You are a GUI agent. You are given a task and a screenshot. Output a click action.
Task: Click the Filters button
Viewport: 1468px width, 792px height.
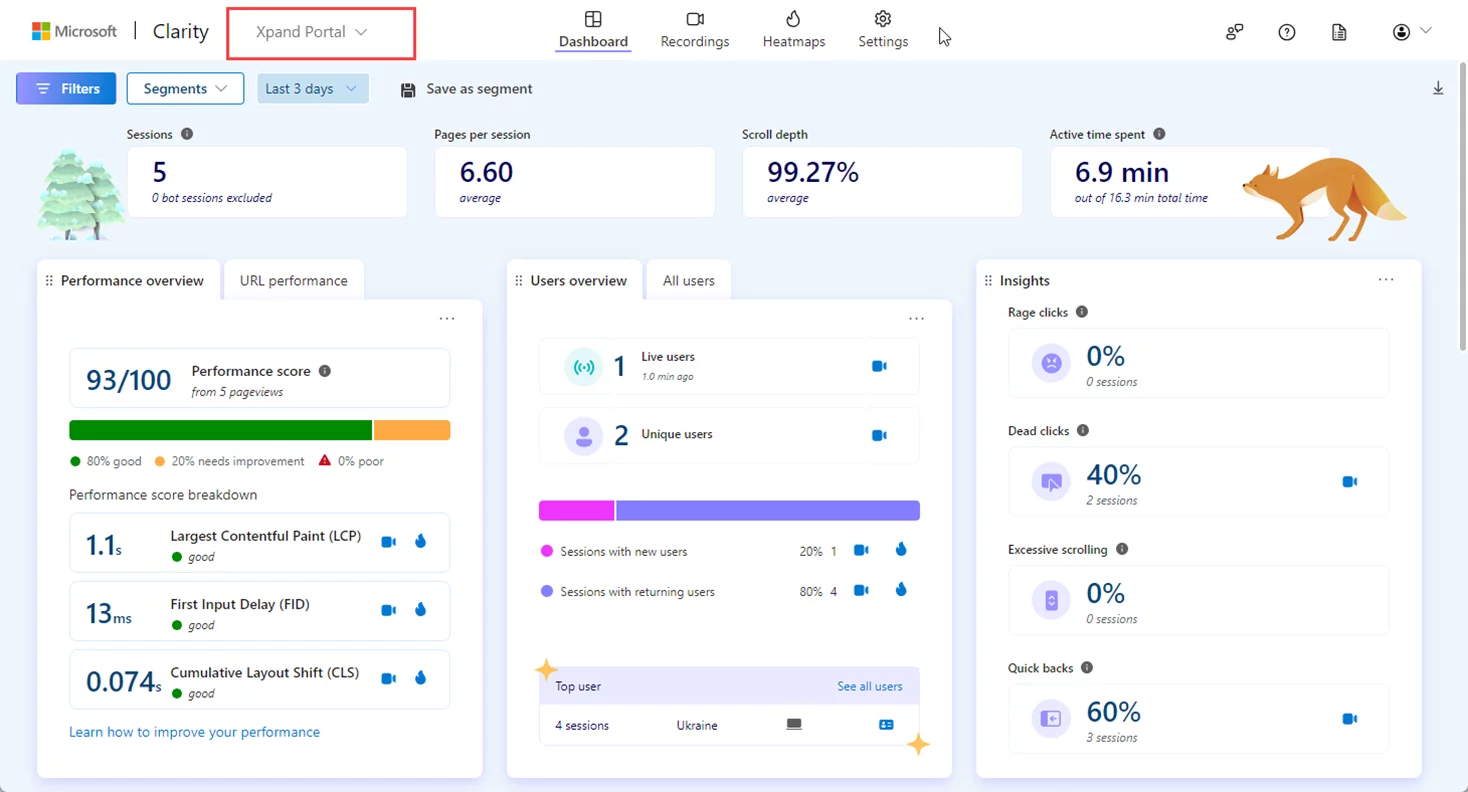coord(66,89)
